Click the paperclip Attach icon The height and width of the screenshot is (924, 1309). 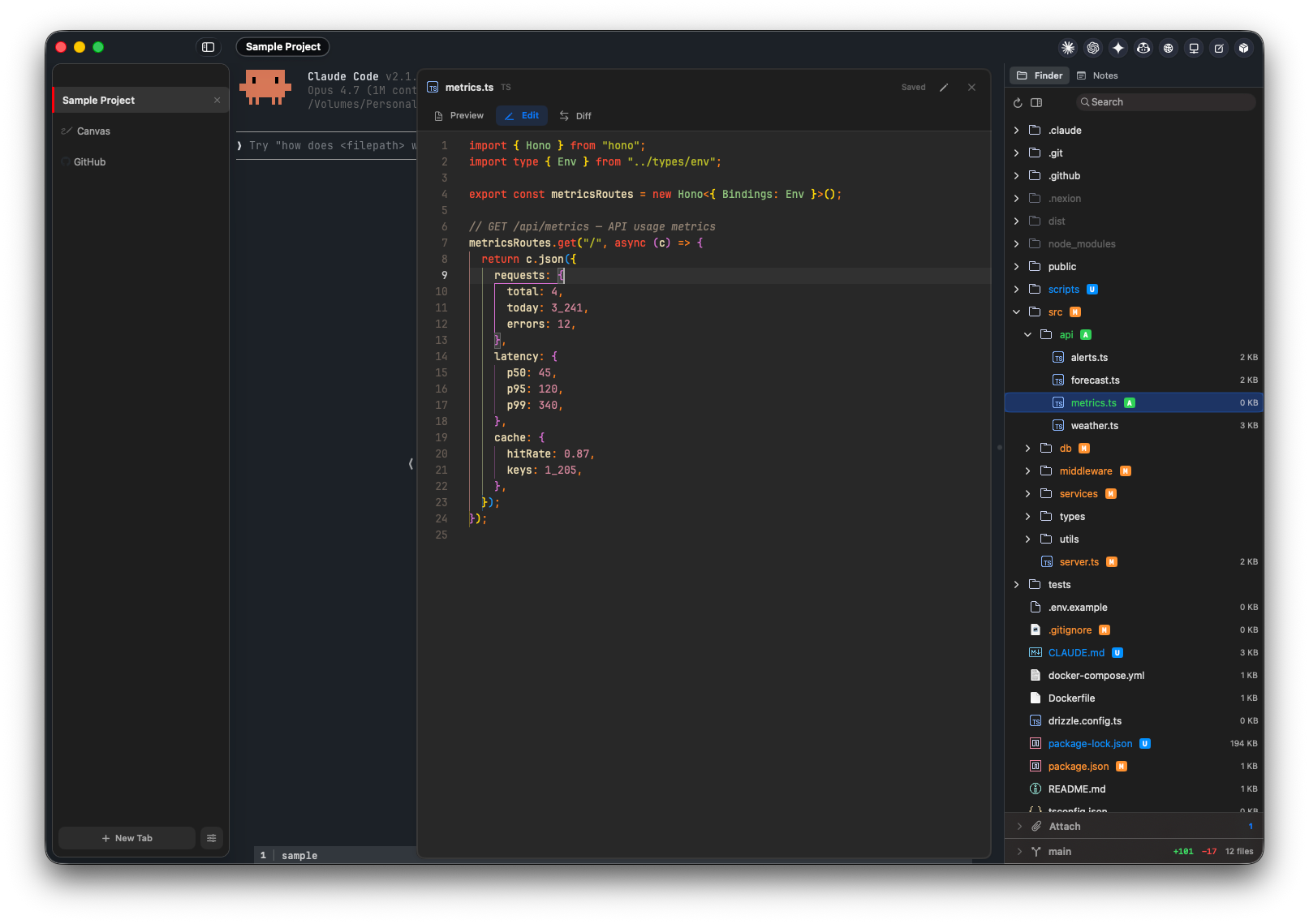[x=1036, y=827]
